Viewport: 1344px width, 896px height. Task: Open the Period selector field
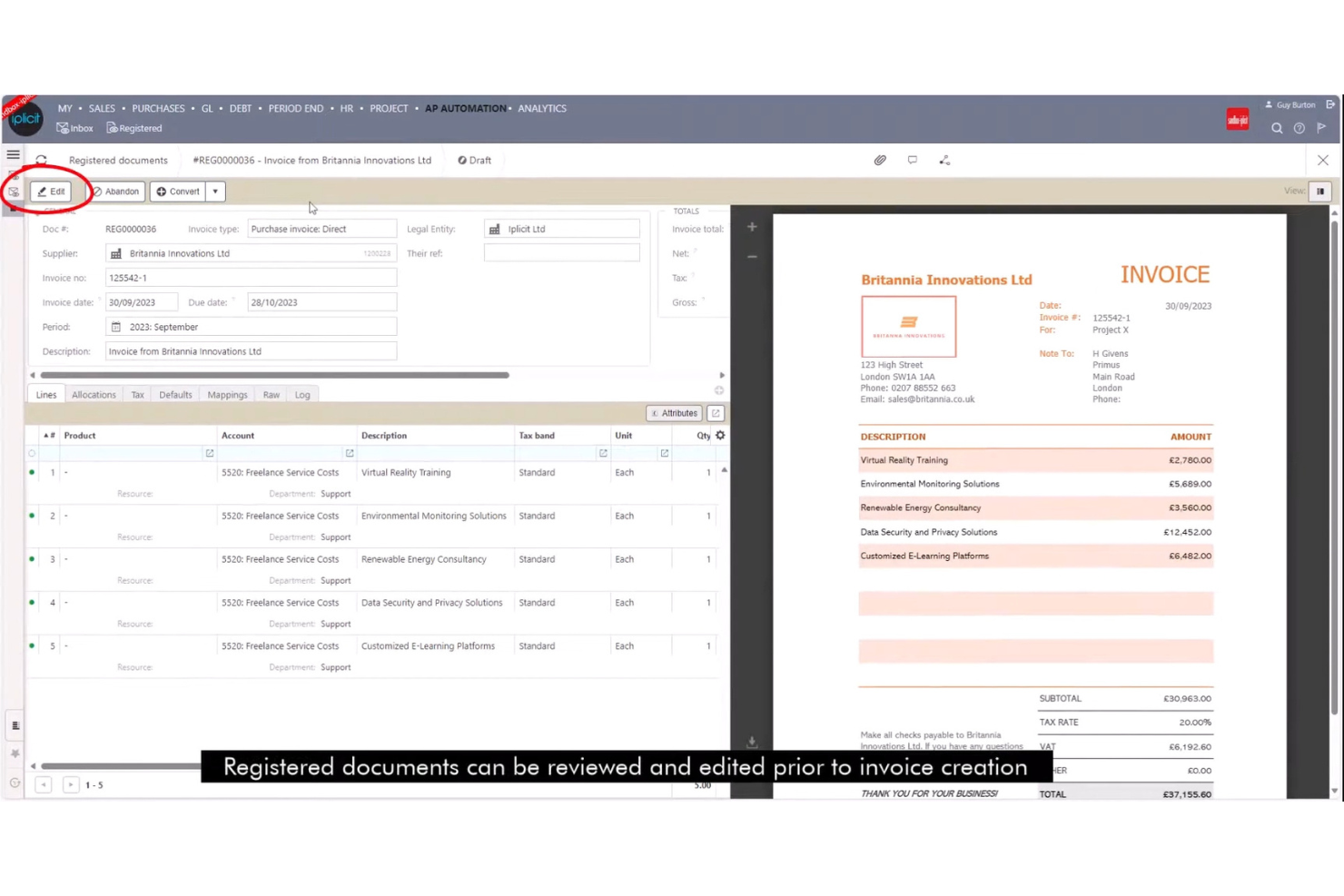point(252,327)
